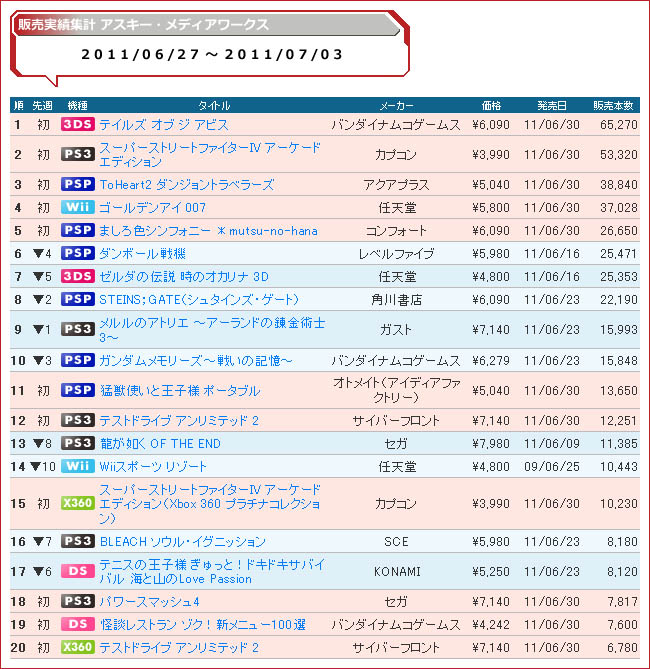Click the PS3 badge beside BLEACH
The width and height of the screenshot is (650, 669).
77,541
